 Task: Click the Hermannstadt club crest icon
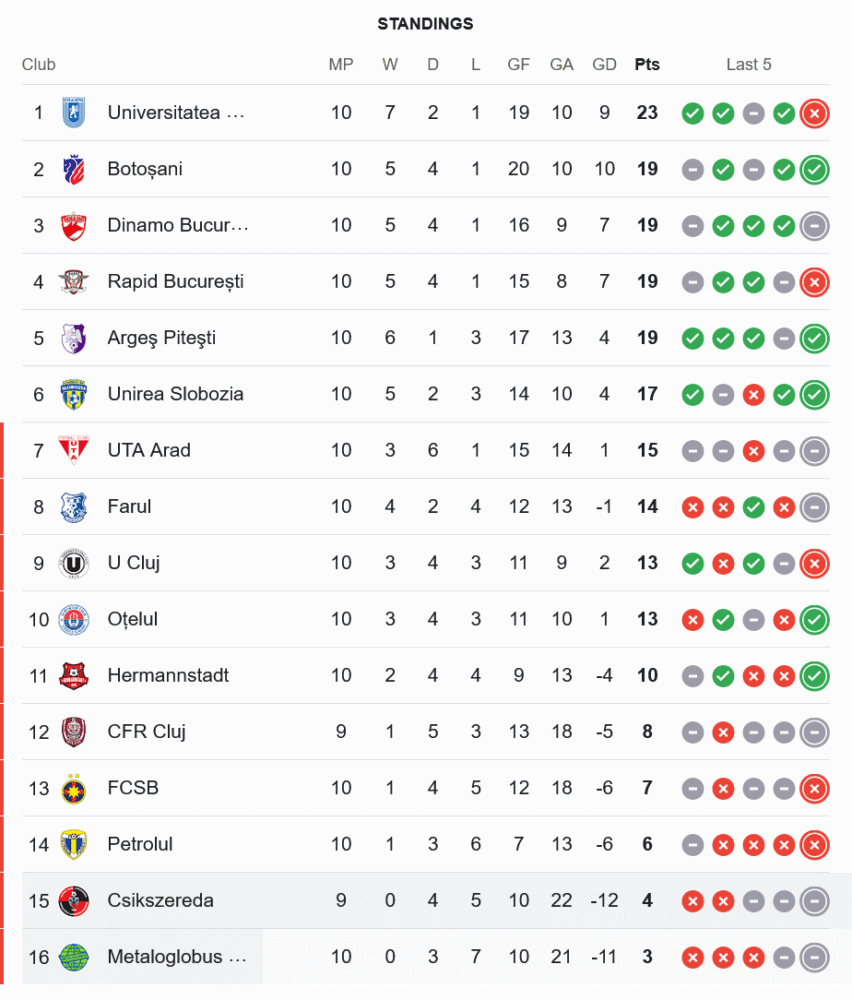click(73, 675)
